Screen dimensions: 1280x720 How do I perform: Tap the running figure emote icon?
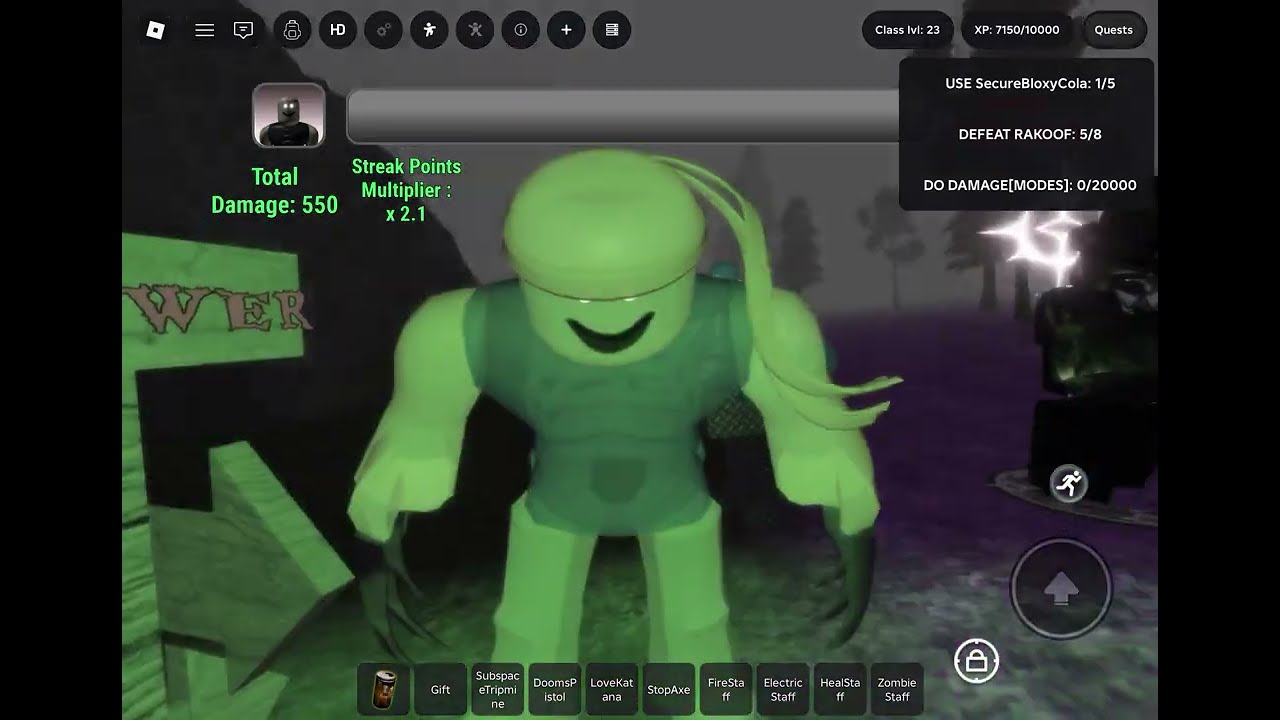point(429,30)
